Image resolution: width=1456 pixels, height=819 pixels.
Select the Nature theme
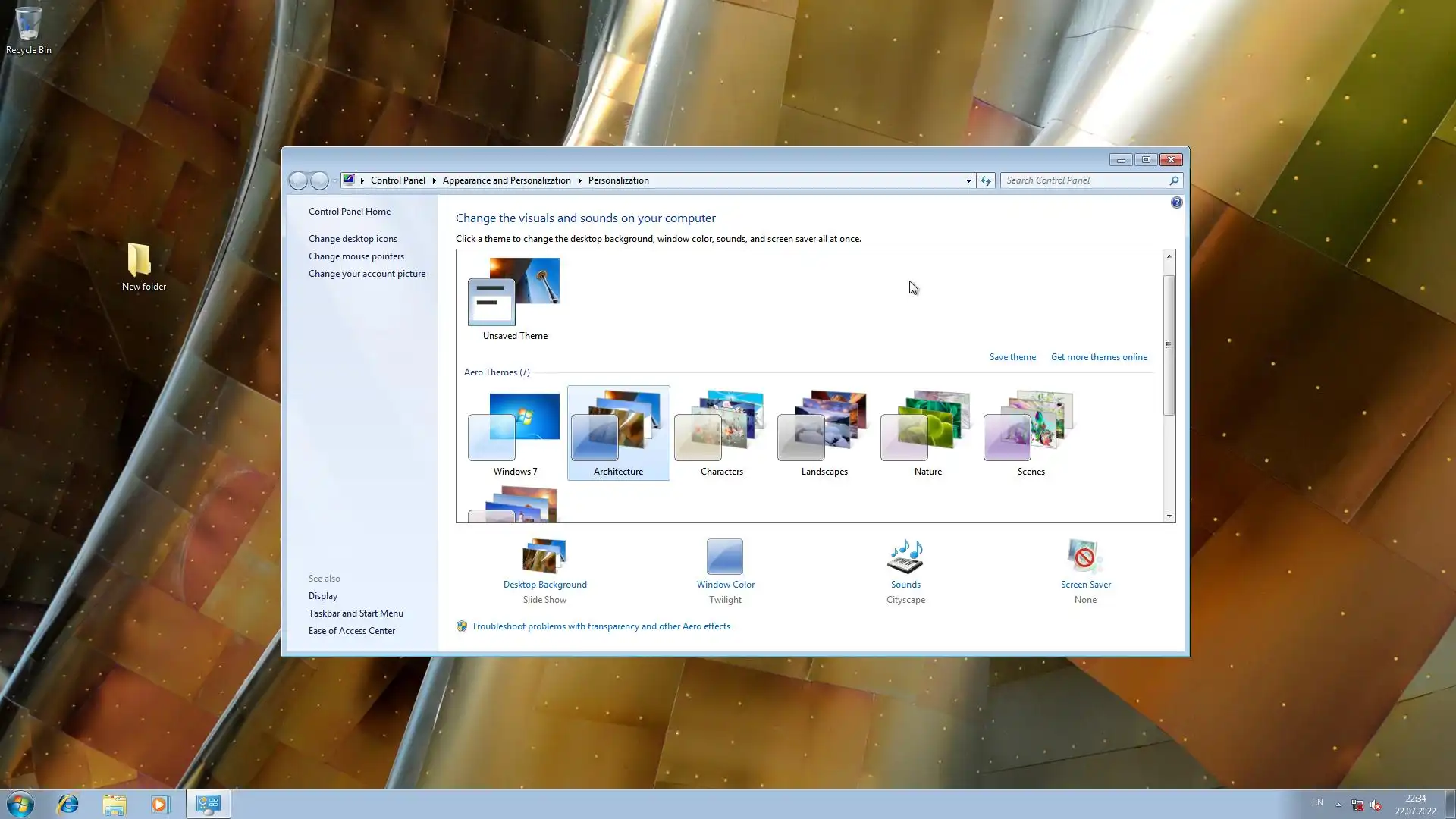pyautogui.click(x=927, y=434)
